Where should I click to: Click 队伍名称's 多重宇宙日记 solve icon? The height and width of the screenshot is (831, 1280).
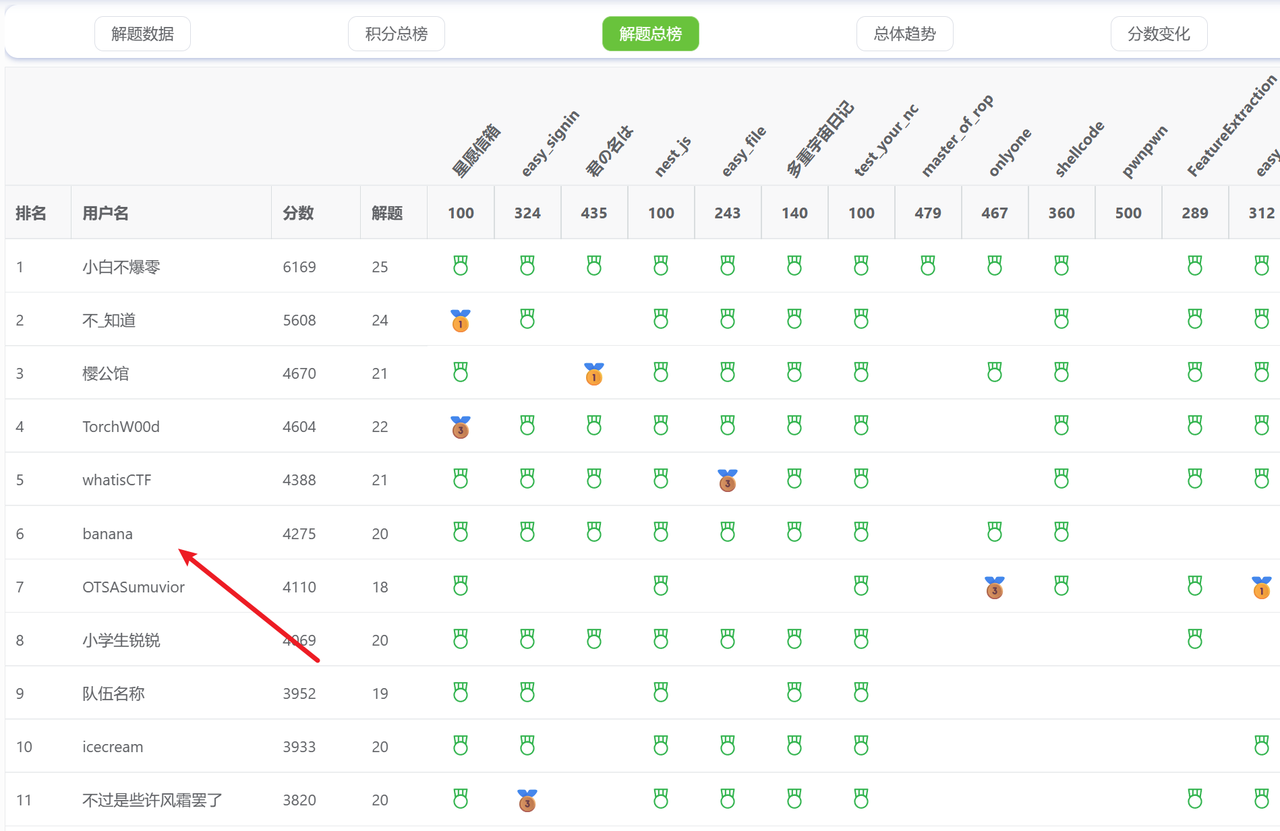[x=794, y=692]
